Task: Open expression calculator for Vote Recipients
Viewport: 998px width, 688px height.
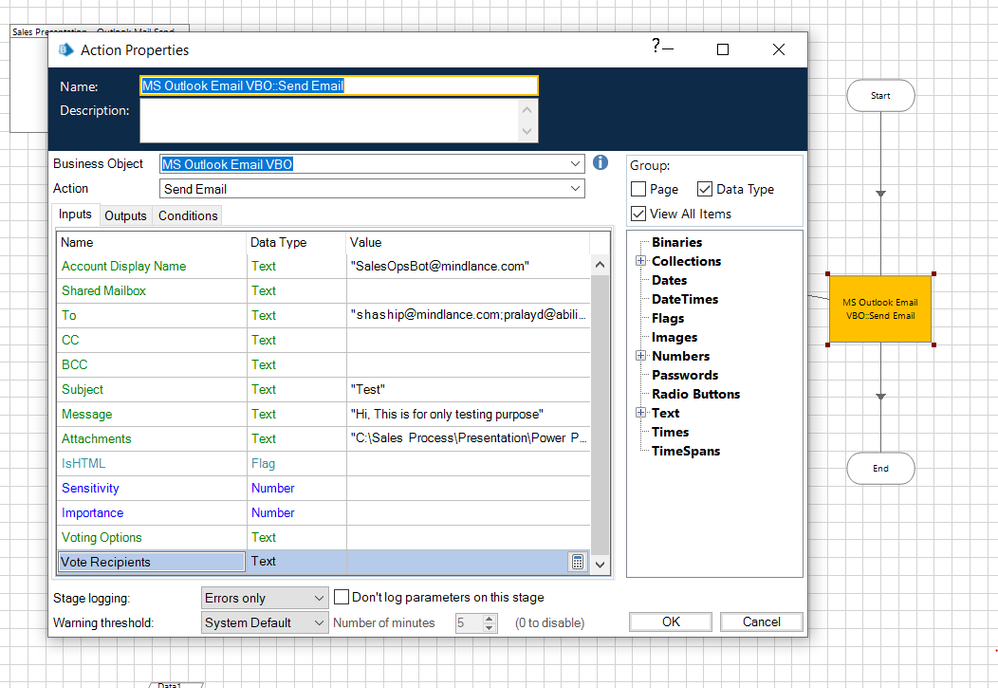Action: [577, 562]
